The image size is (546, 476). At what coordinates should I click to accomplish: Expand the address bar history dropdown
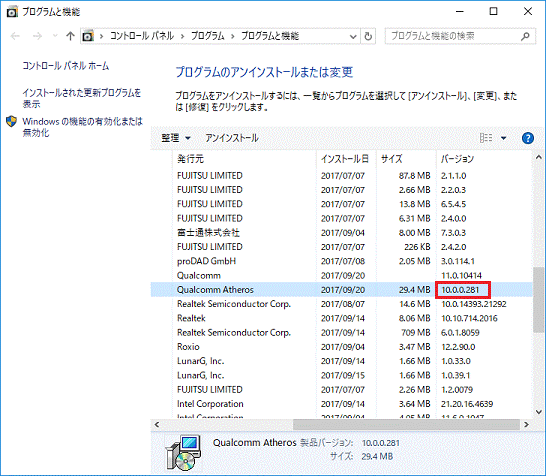point(353,37)
